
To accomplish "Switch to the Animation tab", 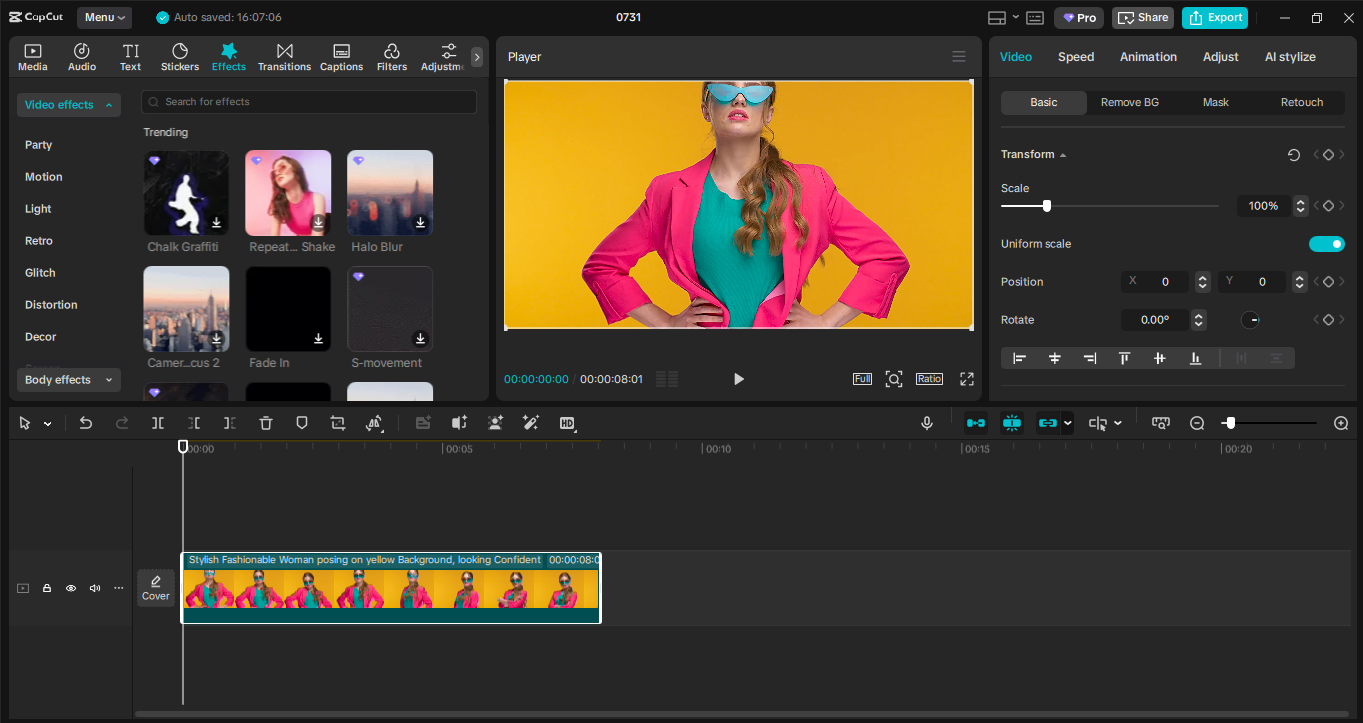I will tap(1147, 57).
